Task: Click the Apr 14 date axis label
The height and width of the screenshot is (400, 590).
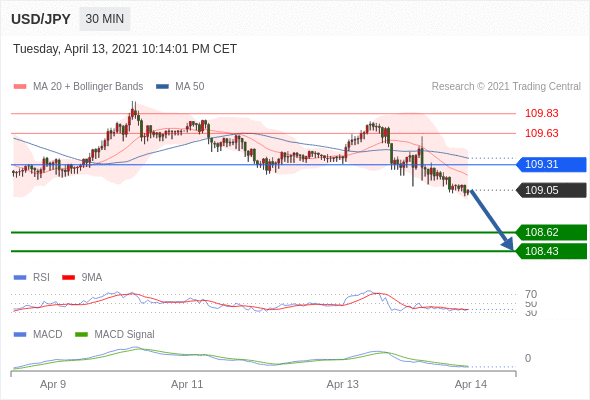Action: [x=471, y=385]
